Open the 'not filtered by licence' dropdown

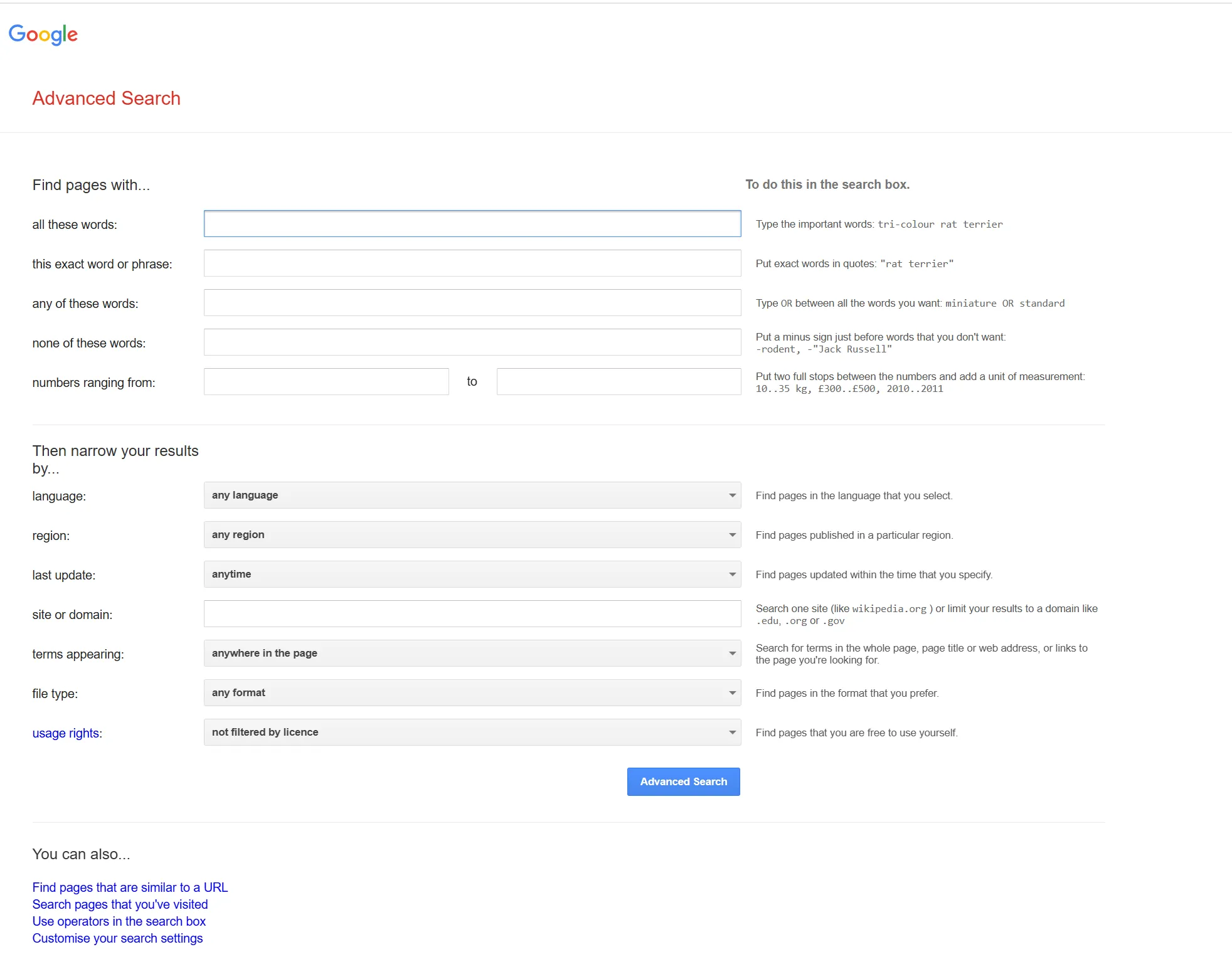point(472,732)
